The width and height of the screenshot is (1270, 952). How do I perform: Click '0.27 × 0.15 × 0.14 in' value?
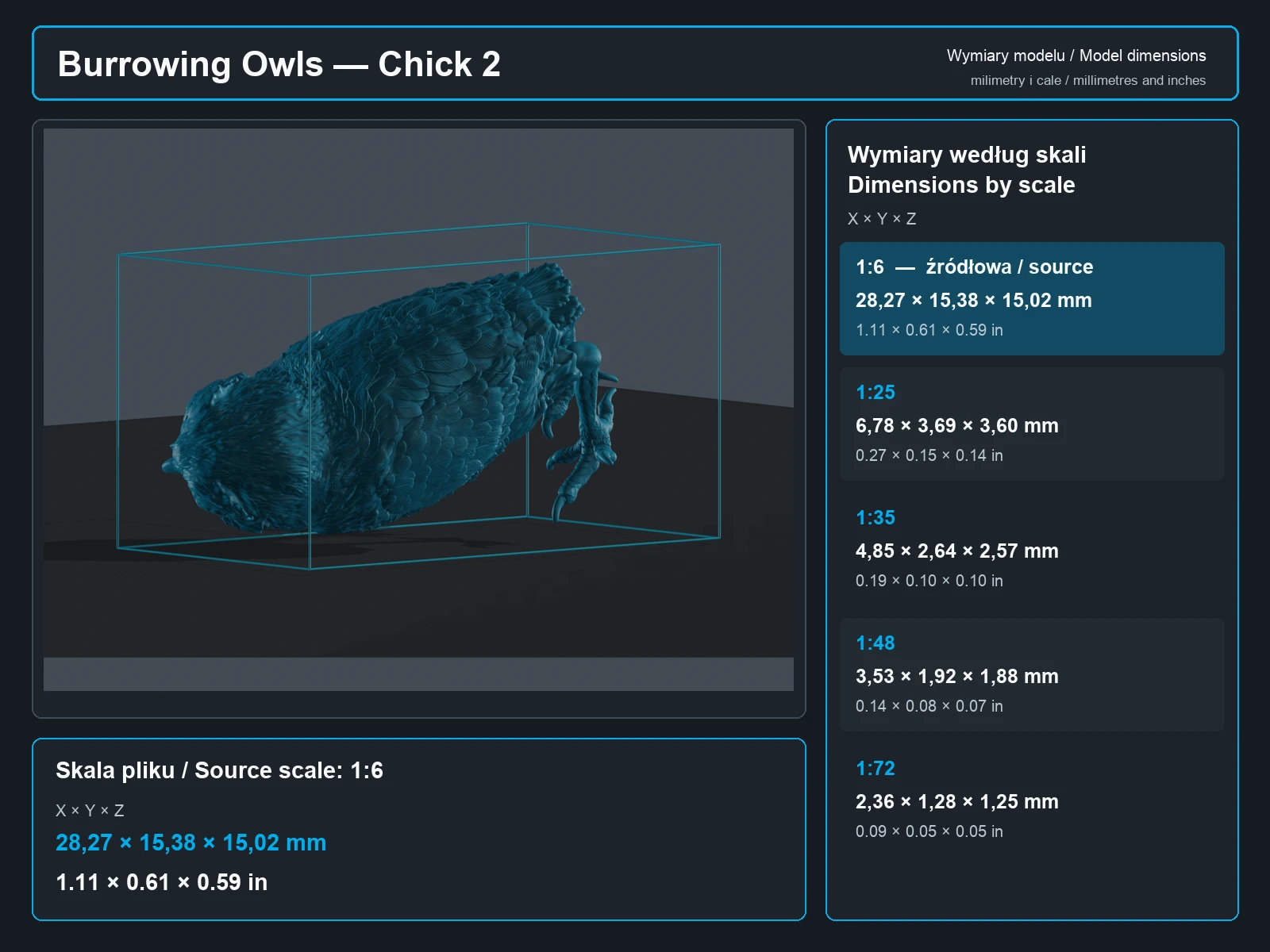point(929,455)
